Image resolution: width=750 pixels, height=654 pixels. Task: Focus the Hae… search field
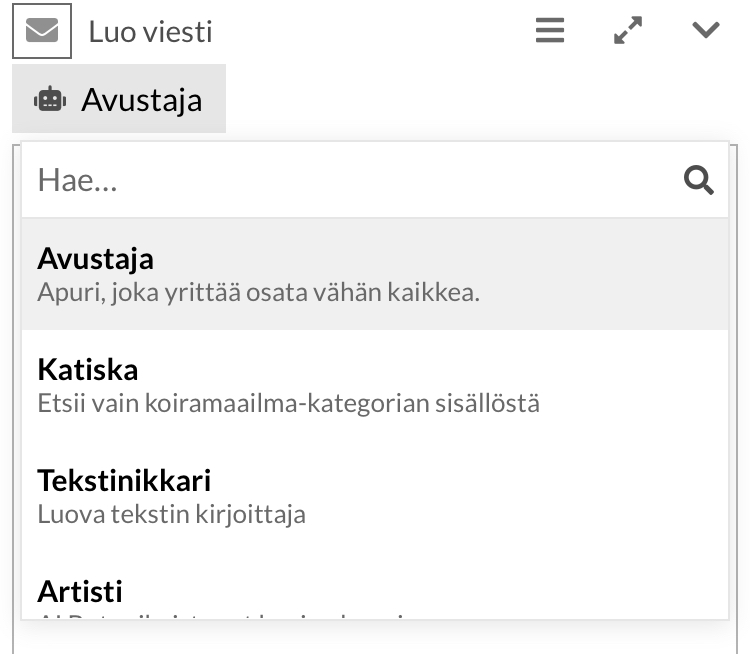coord(350,180)
